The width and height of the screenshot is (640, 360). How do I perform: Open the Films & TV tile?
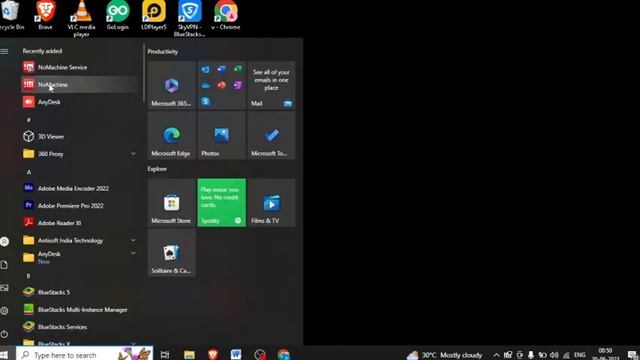(x=271, y=202)
